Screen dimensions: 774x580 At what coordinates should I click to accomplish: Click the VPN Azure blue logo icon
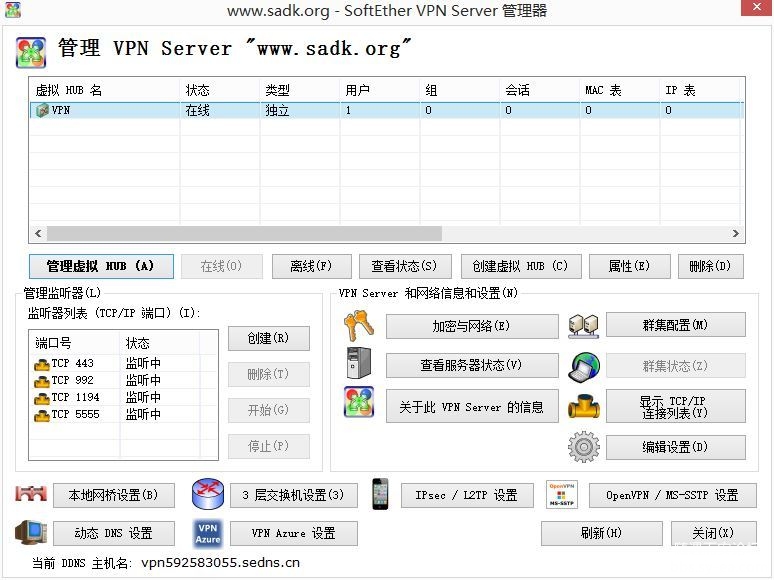click(208, 534)
